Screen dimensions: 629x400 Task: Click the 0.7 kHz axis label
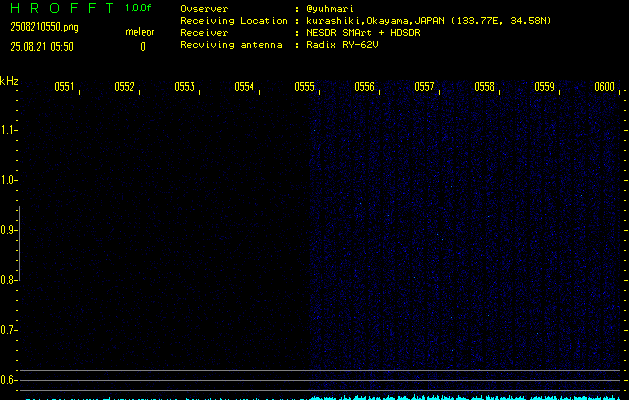7,330
